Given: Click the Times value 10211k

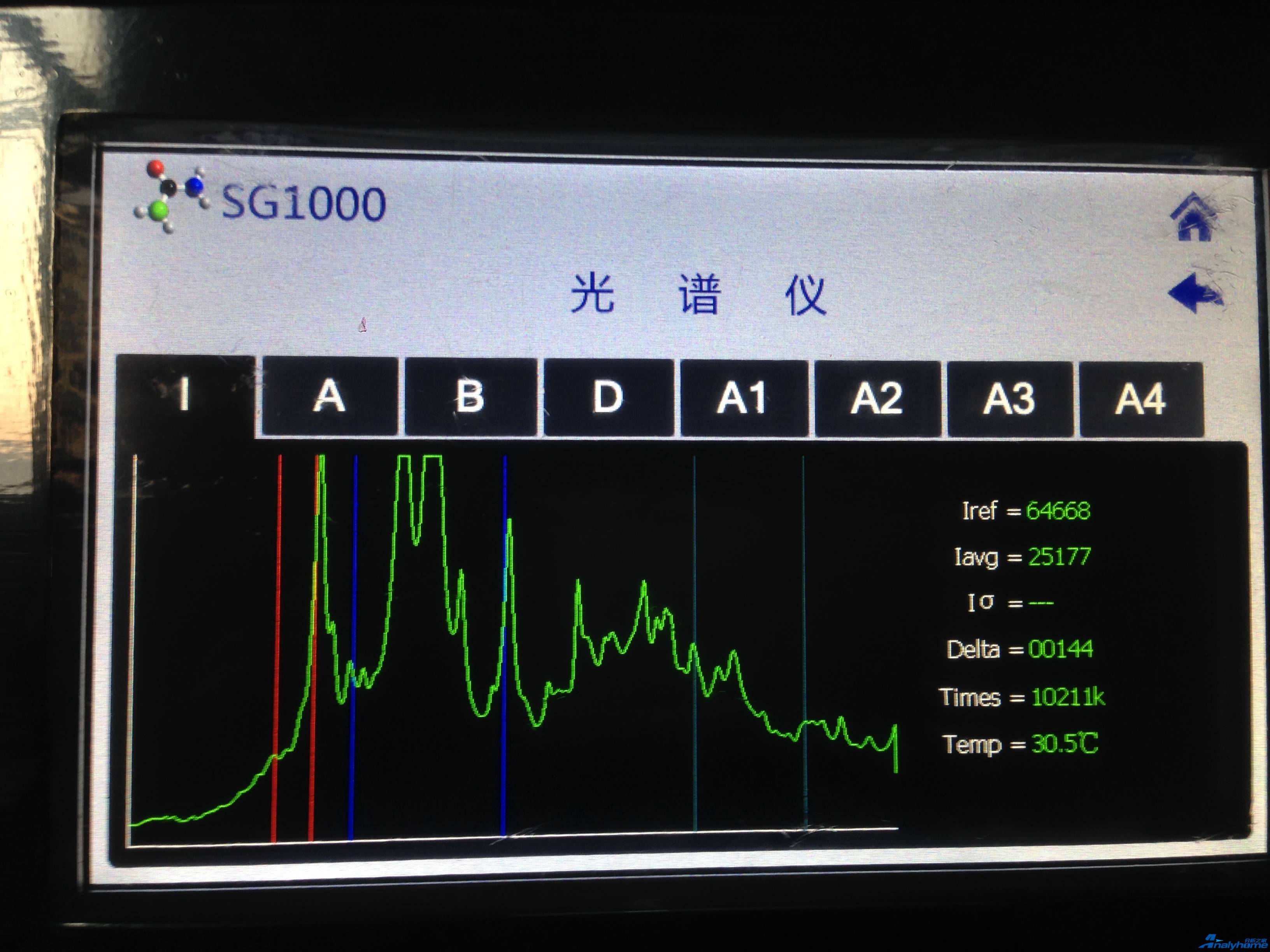Looking at the screenshot, I should tap(1068, 697).
